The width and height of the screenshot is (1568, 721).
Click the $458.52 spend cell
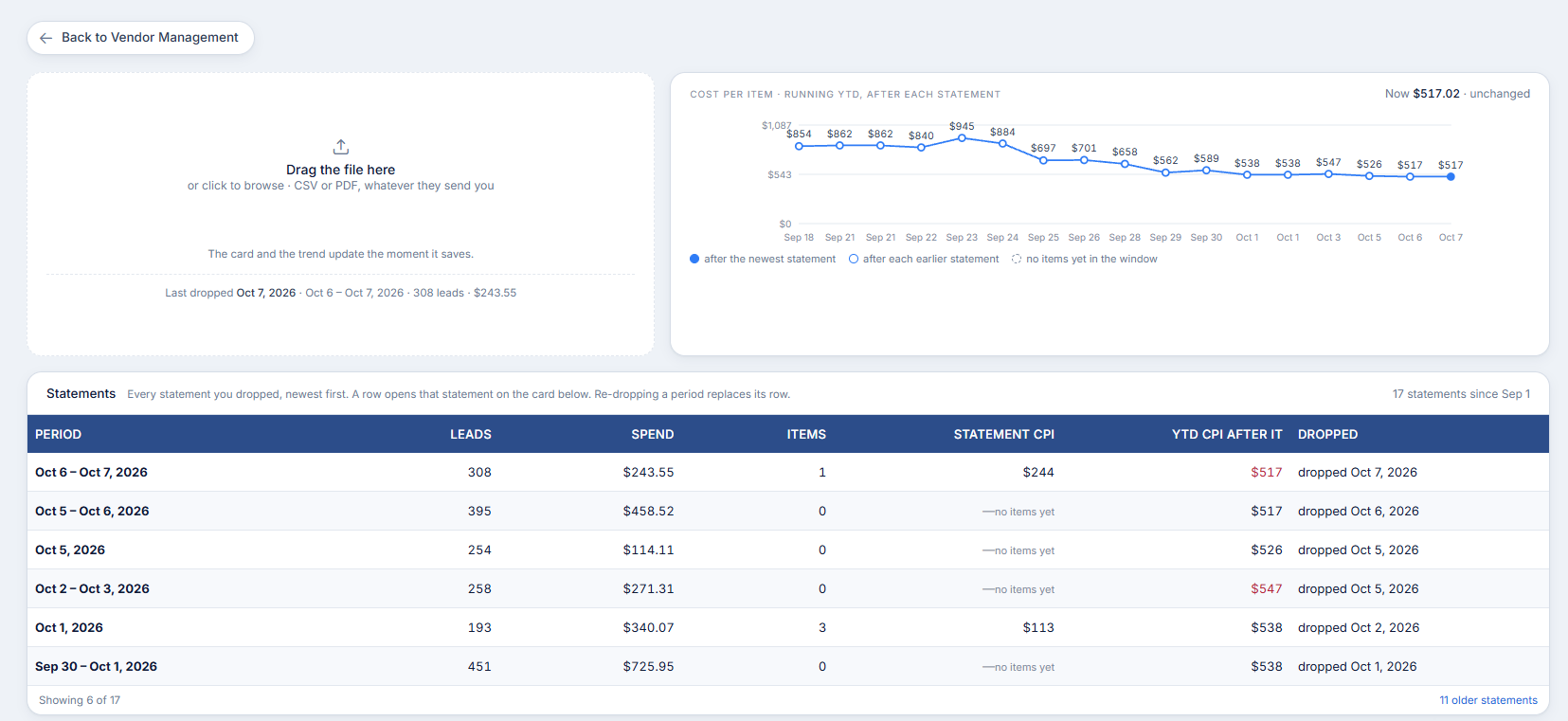click(x=648, y=511)
